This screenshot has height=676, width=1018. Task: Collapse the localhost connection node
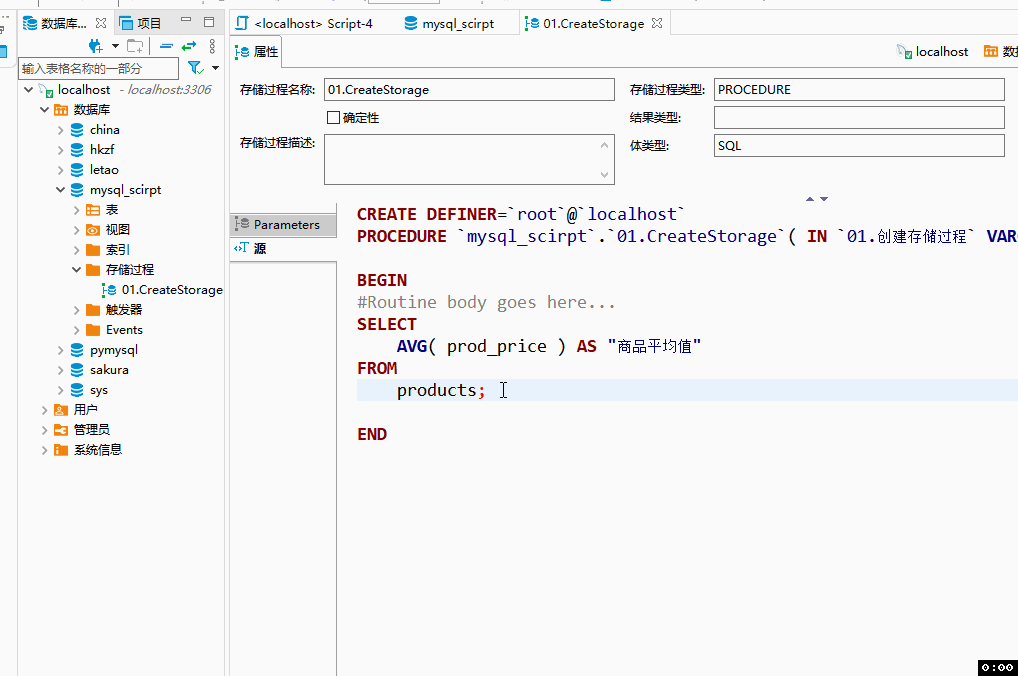(28, 90)
